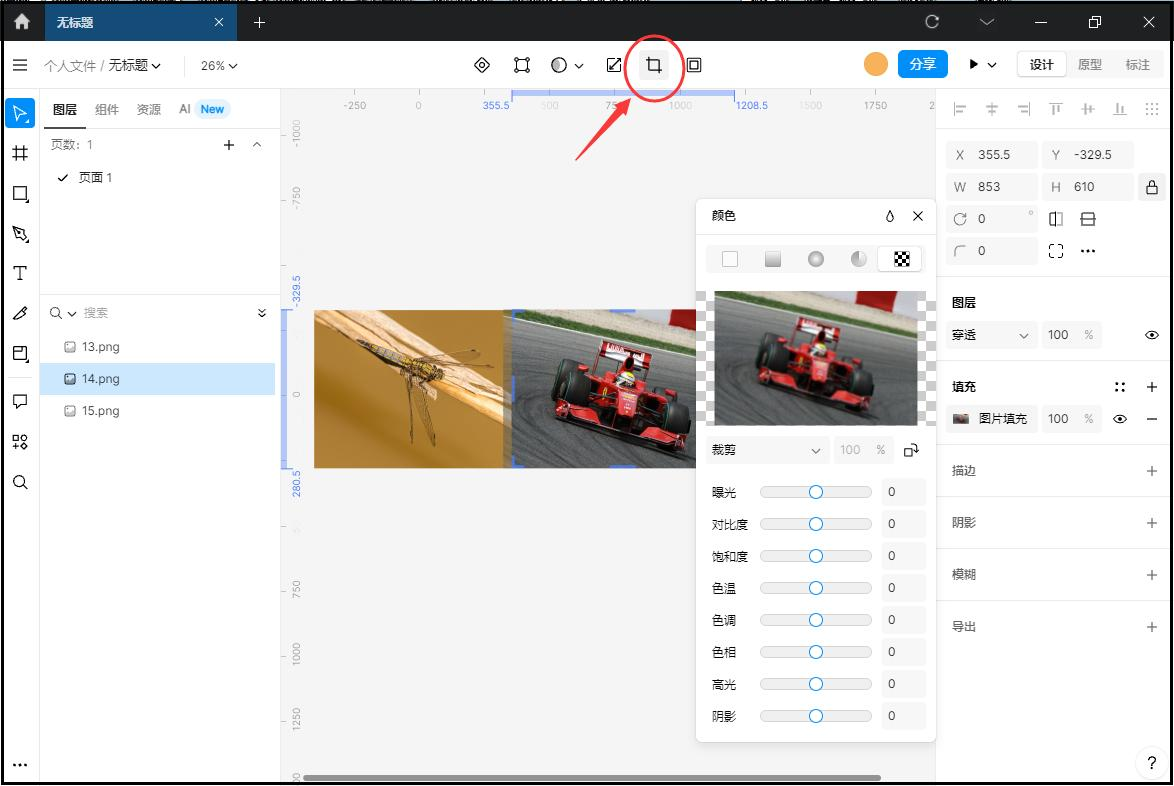This screenshot has width=1174, height=786.
Task: Open the comment tool in left sidebar
Action: 20,402
